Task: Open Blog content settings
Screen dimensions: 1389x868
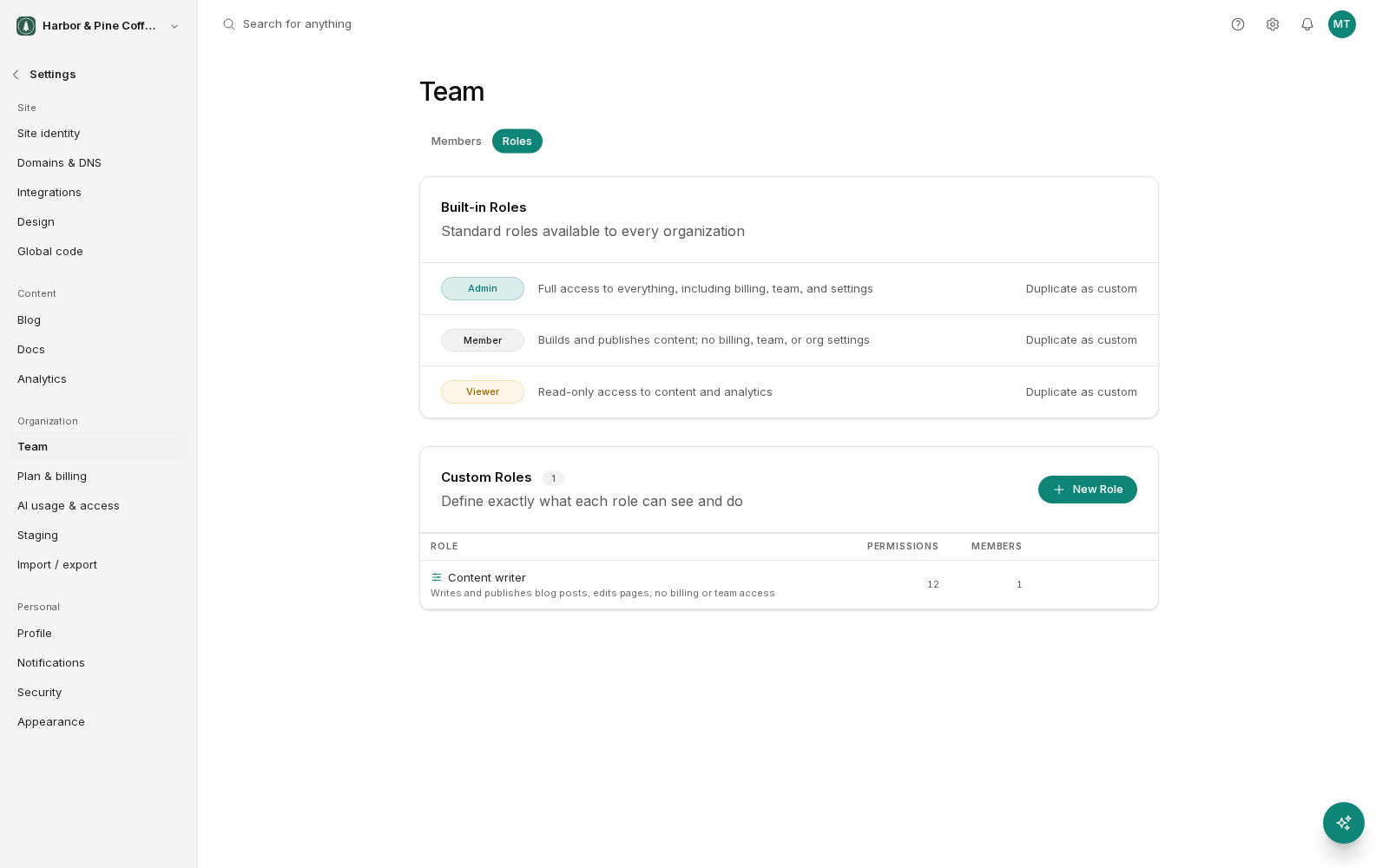Action: tap(98, 320)
